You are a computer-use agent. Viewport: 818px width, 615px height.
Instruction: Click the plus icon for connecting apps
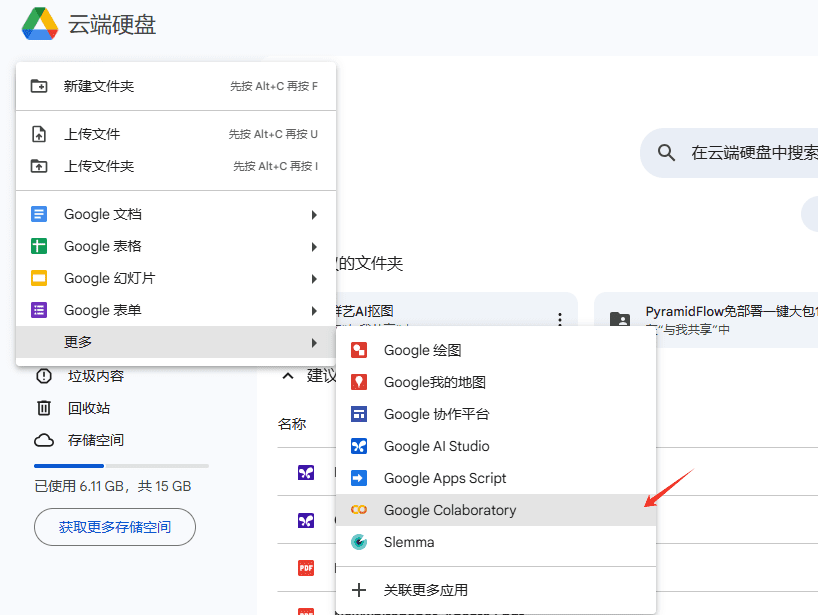[x=359, y=590]
